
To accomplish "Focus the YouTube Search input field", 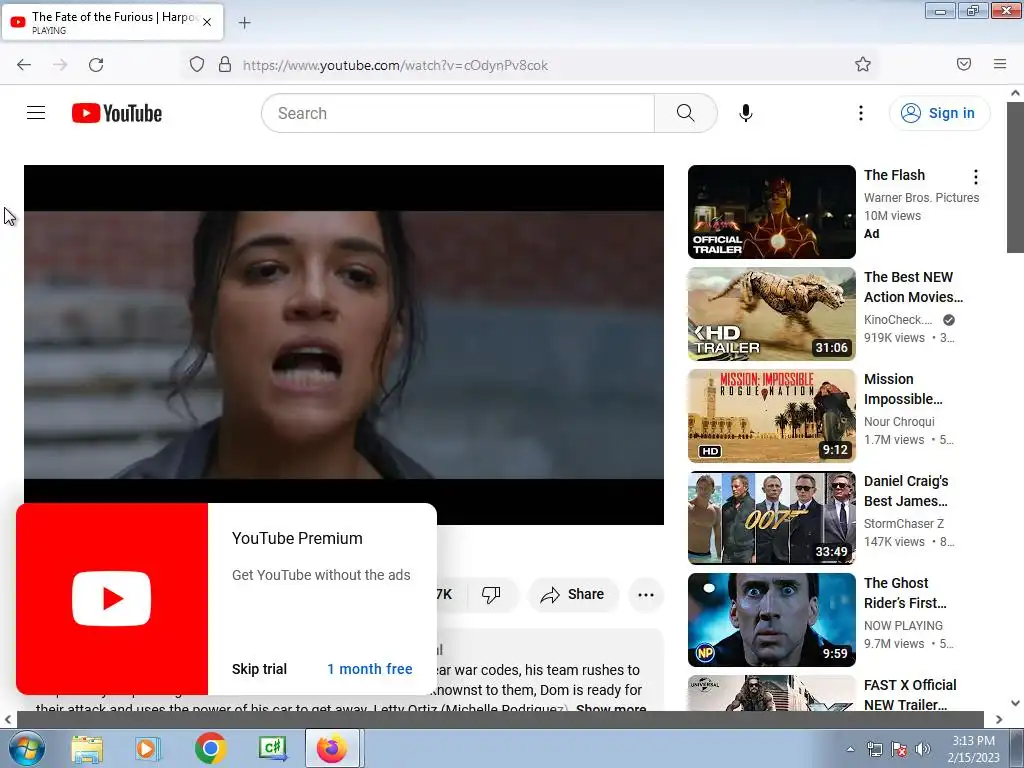I will coord(458,113).
